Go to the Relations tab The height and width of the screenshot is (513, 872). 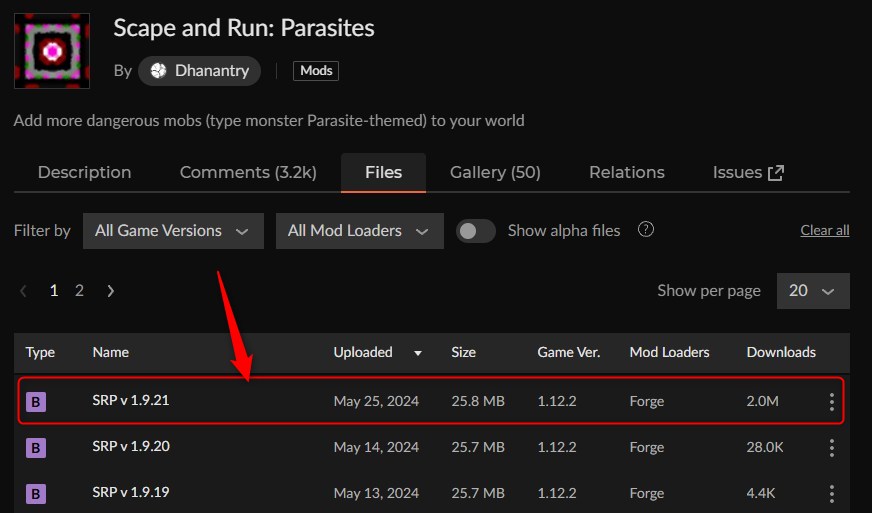tap(627, 172)
